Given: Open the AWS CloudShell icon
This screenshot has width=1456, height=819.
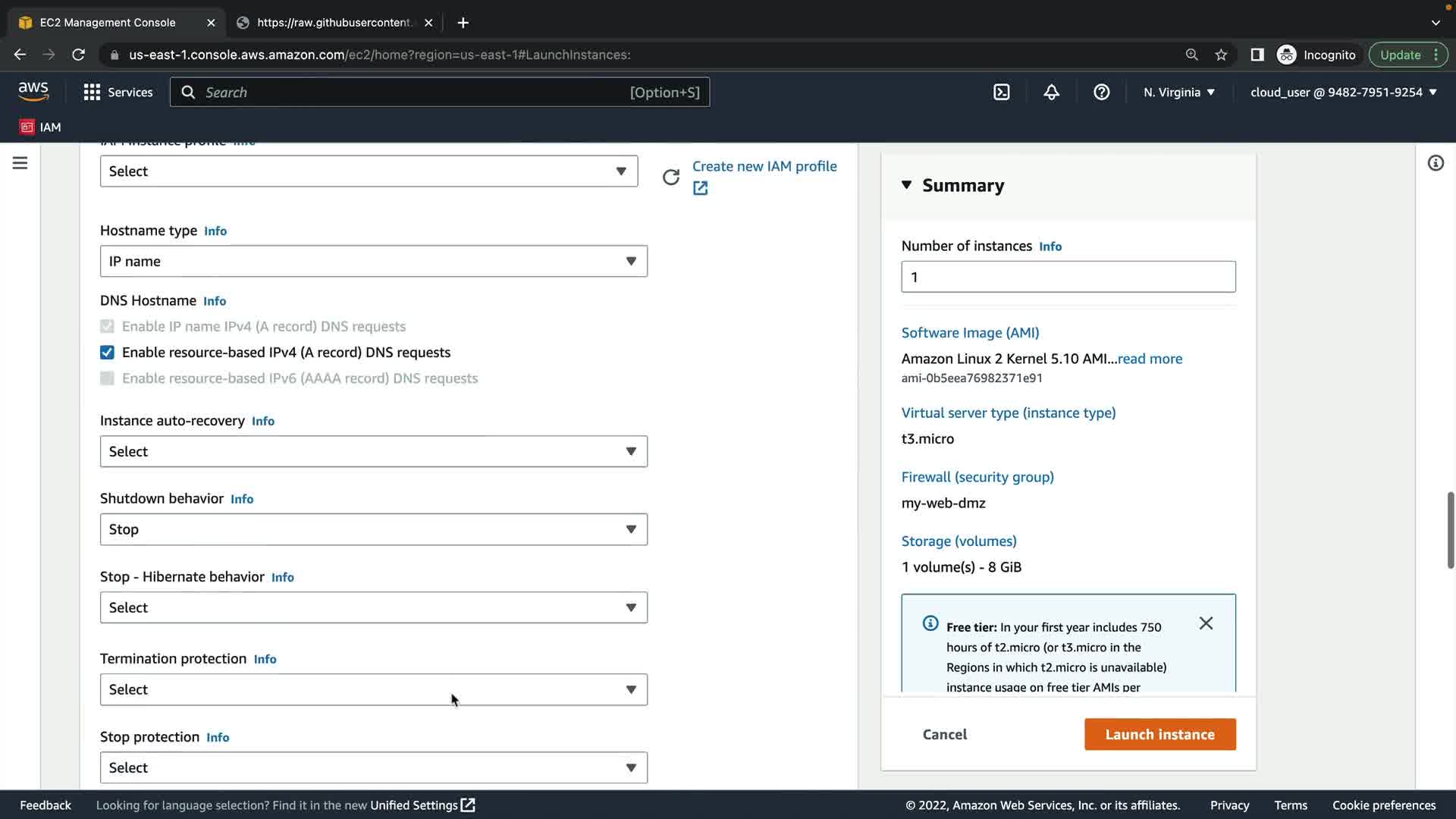Looking at the screenshot, I should [1001, 93].
